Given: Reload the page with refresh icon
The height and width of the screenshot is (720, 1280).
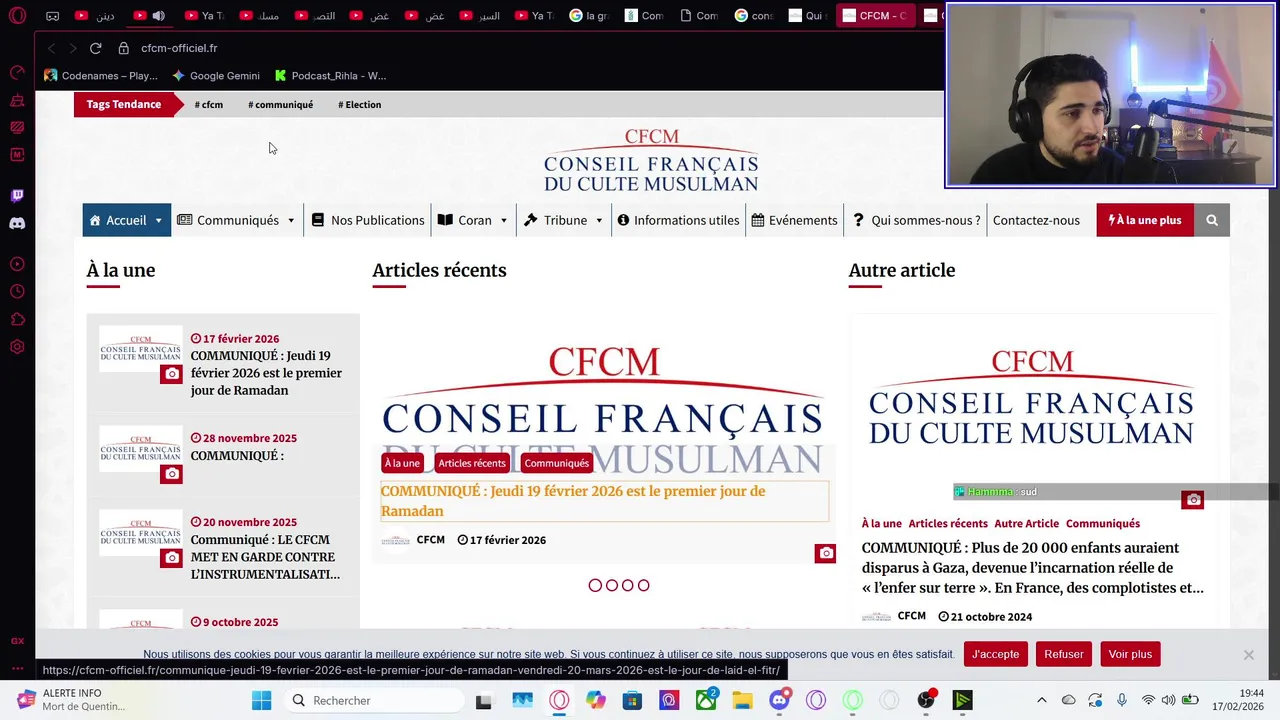Looking at the screenshot, I should tap(95, 48).
